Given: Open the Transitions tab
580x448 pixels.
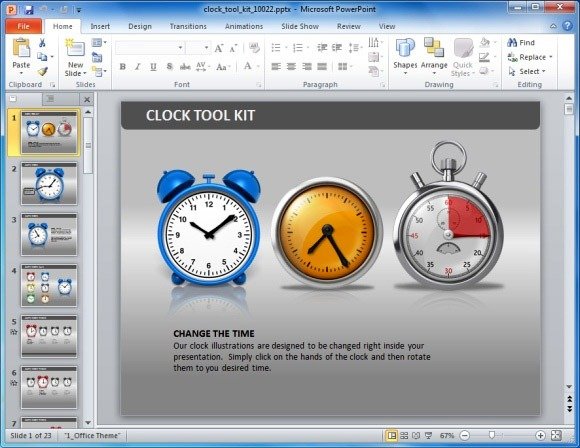Looking at the screenshot, I should click(x=188, y=26).
